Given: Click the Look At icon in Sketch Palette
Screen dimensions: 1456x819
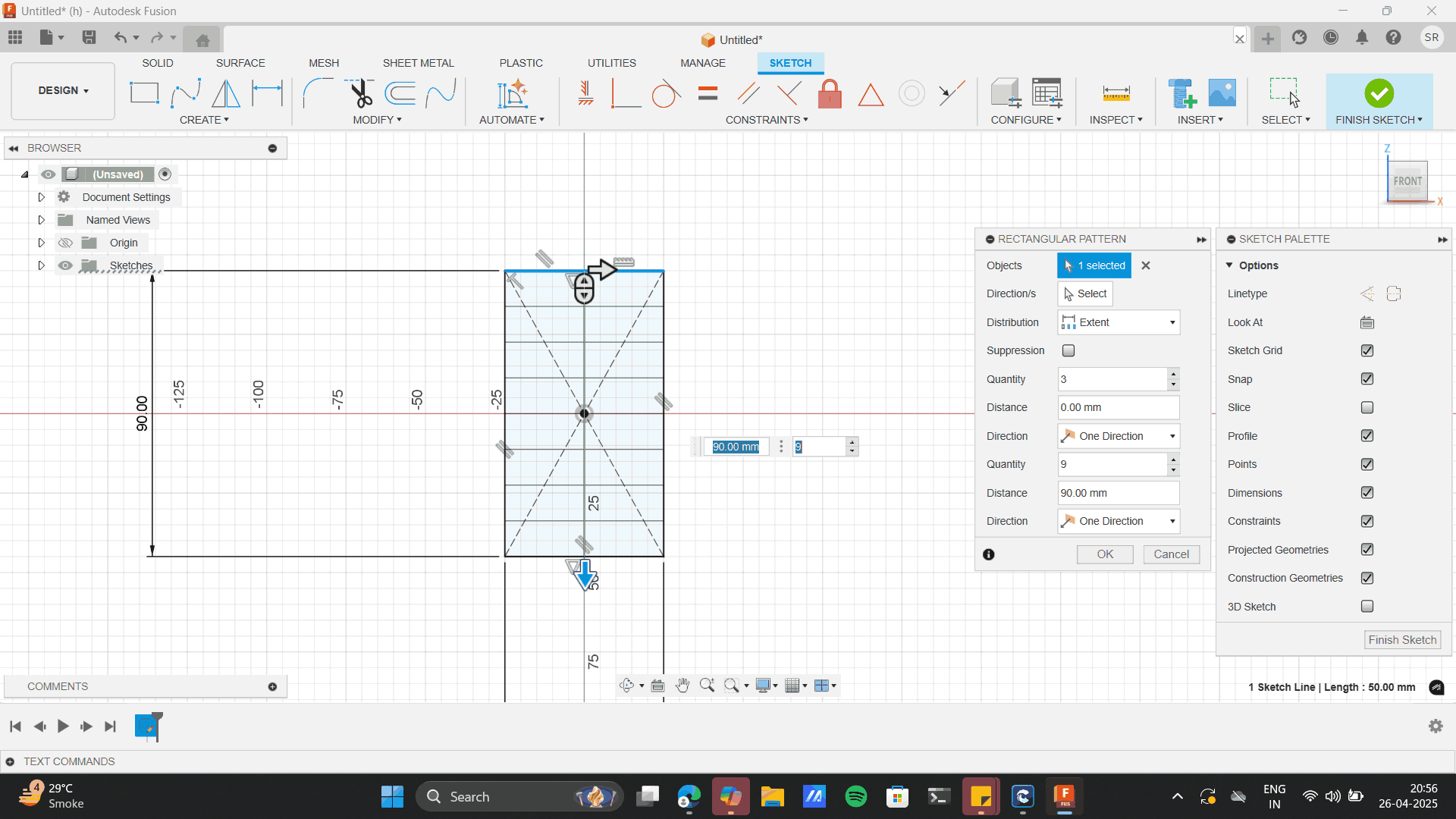Looking at the screenshot, I should coord(1367,322).
